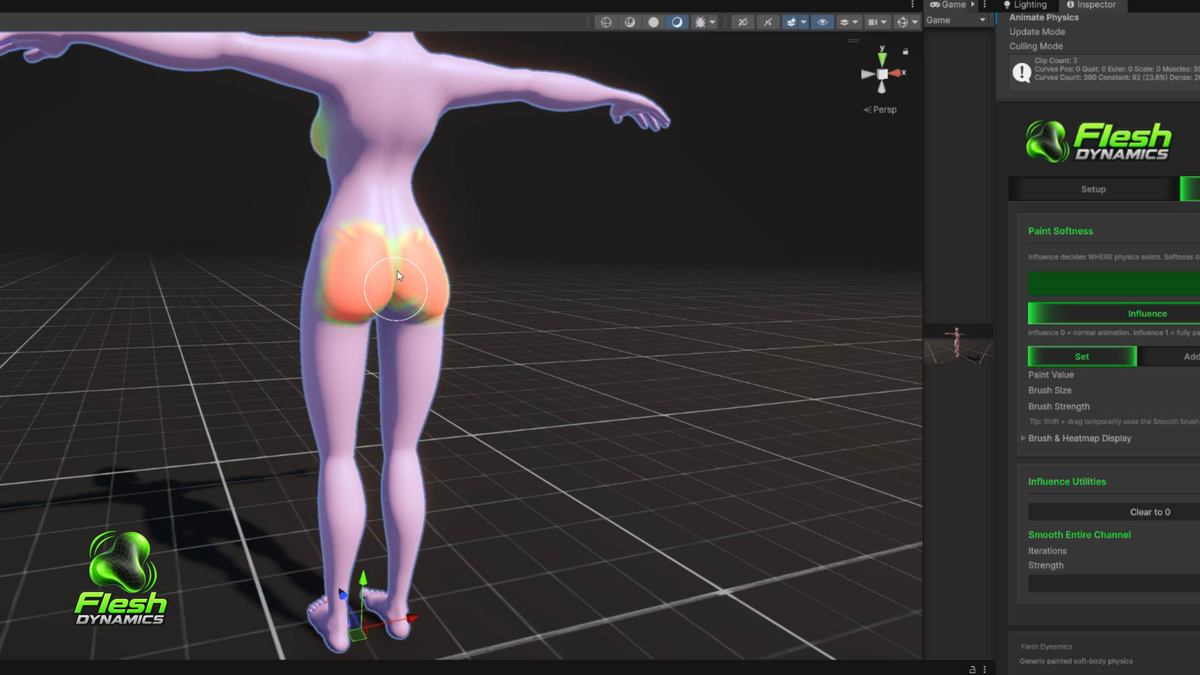Click the play arrow beside Game tab
The width and height of the screenshot is (1200, 675).
click(x=973, y=5)
